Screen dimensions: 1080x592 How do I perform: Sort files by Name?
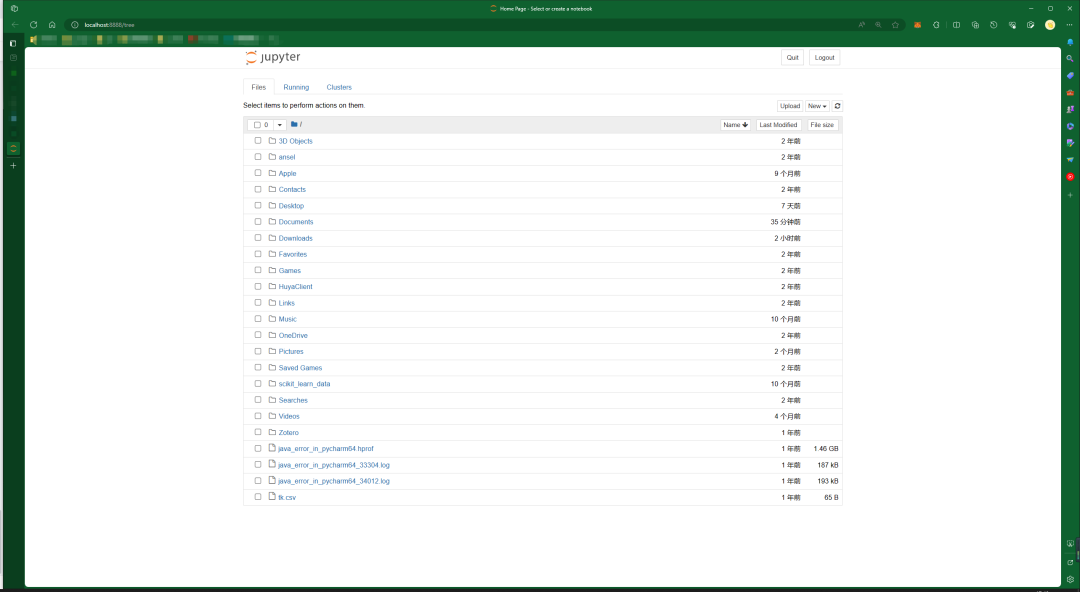pyautogui.click(x=735, y=125)
